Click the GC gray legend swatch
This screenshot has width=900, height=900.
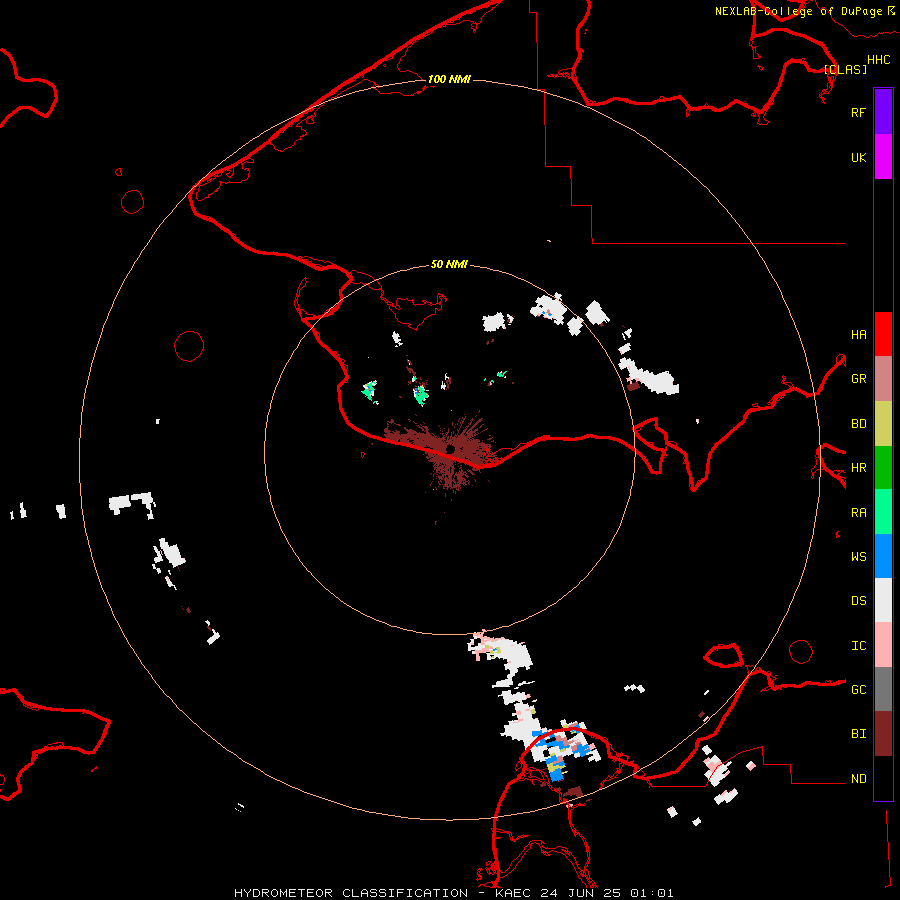pyautogui.click(x=883, y=689)
